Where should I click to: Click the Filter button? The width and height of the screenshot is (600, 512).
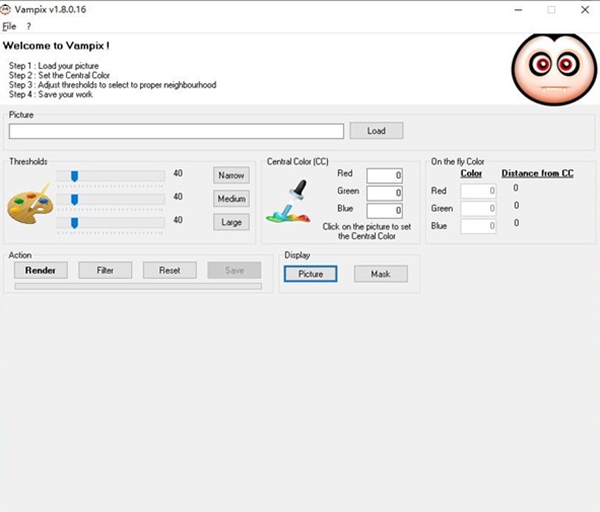tap(105, 270)
